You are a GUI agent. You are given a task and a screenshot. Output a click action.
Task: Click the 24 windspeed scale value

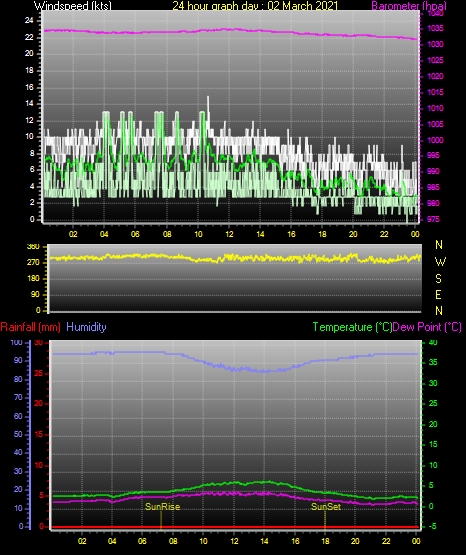point(29,21)
